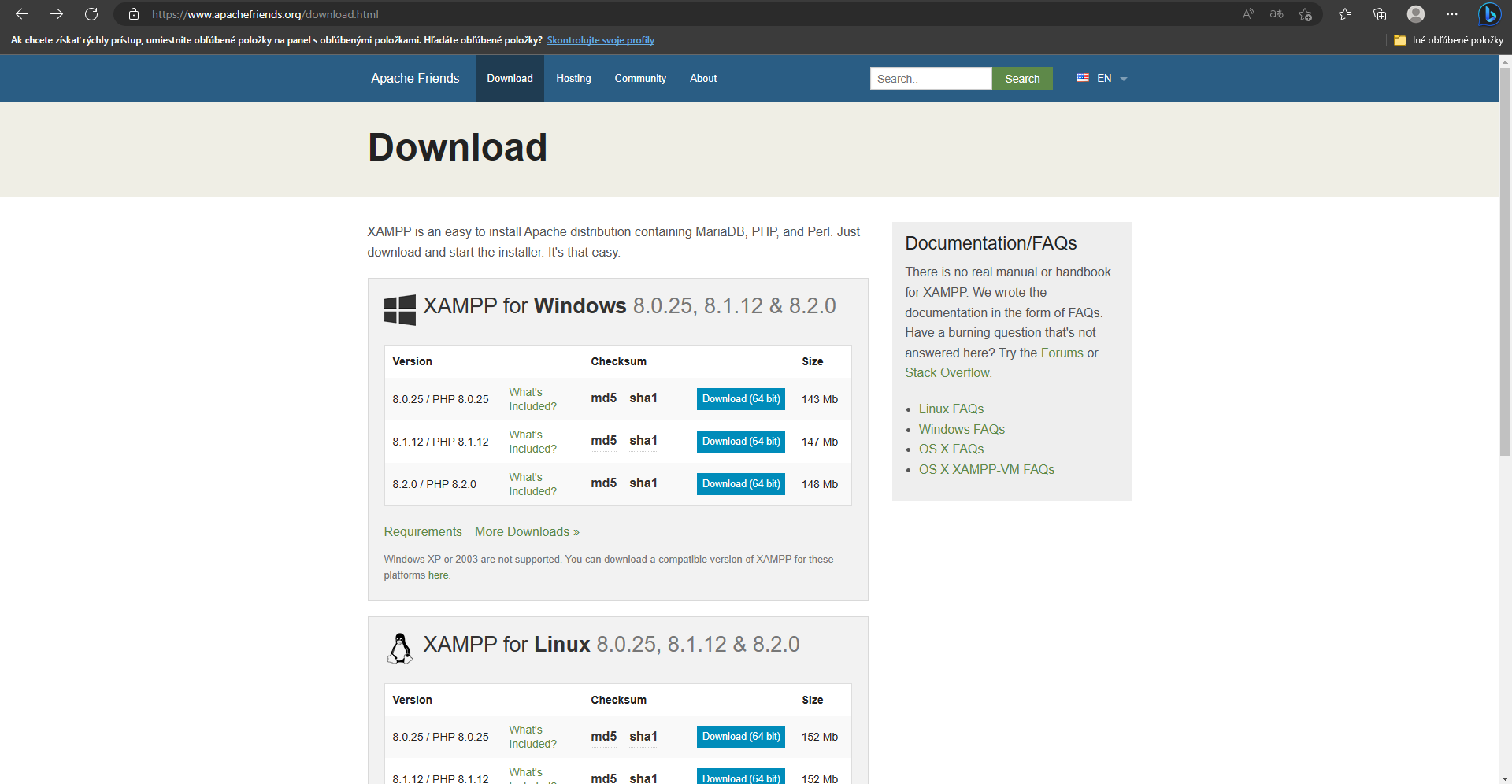Expand the EN language dropdown
The image size is (1512, 784).
pyautogui.click(x=1102, y=79)
